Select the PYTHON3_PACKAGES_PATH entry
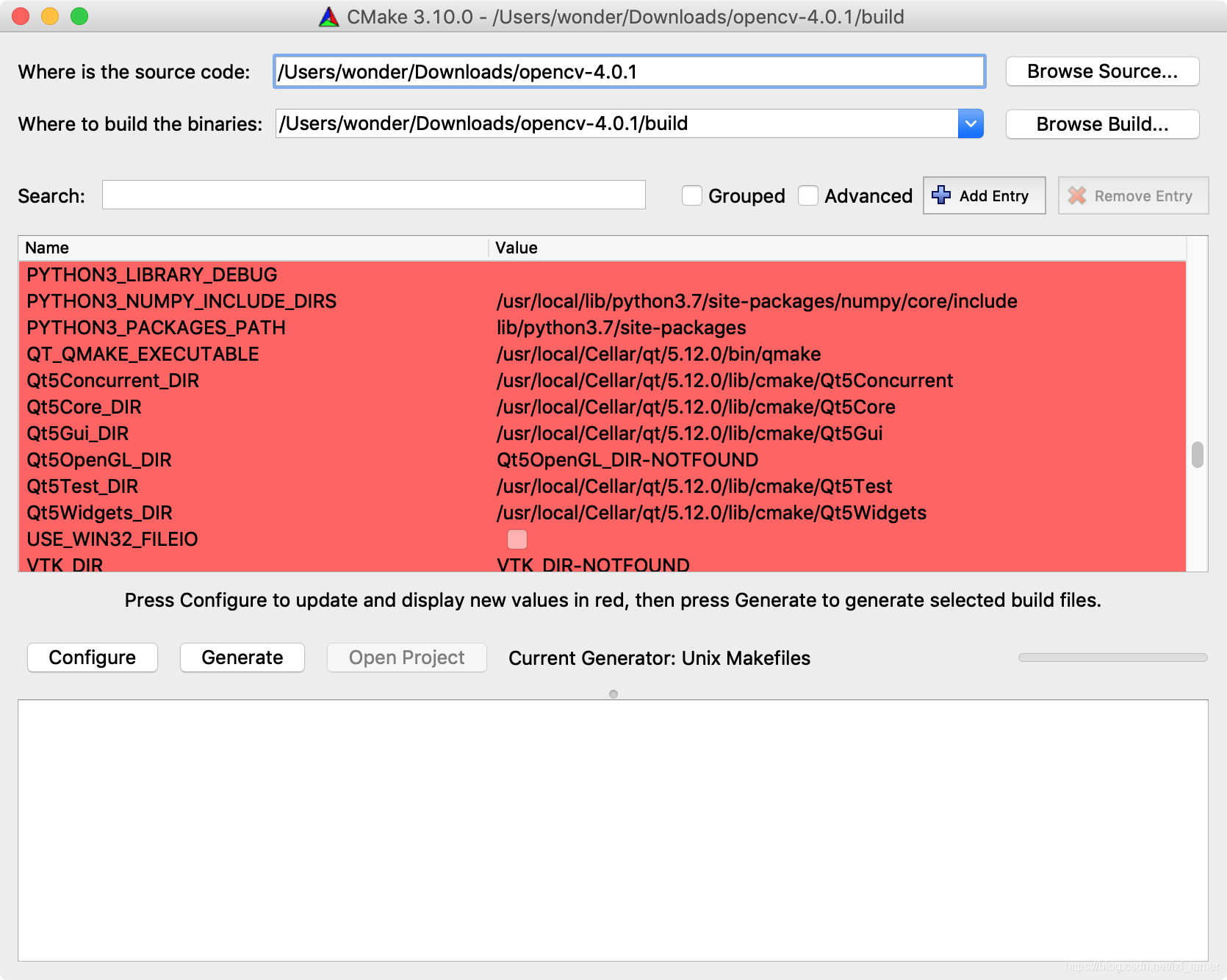Image resolution: width=1227 pixels, height=980 pixels. pyautogui.click(x=156, y=328)
